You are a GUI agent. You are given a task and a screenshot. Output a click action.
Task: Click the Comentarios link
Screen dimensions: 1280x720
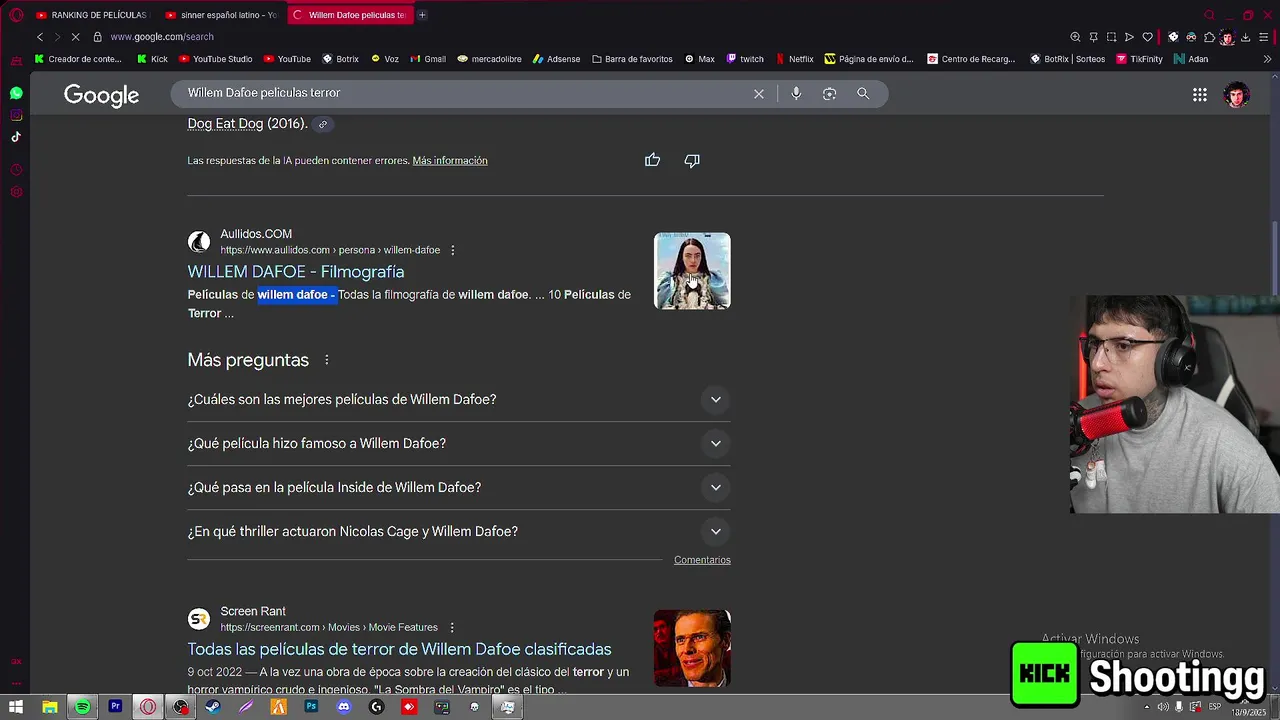(x=702, y=560)
